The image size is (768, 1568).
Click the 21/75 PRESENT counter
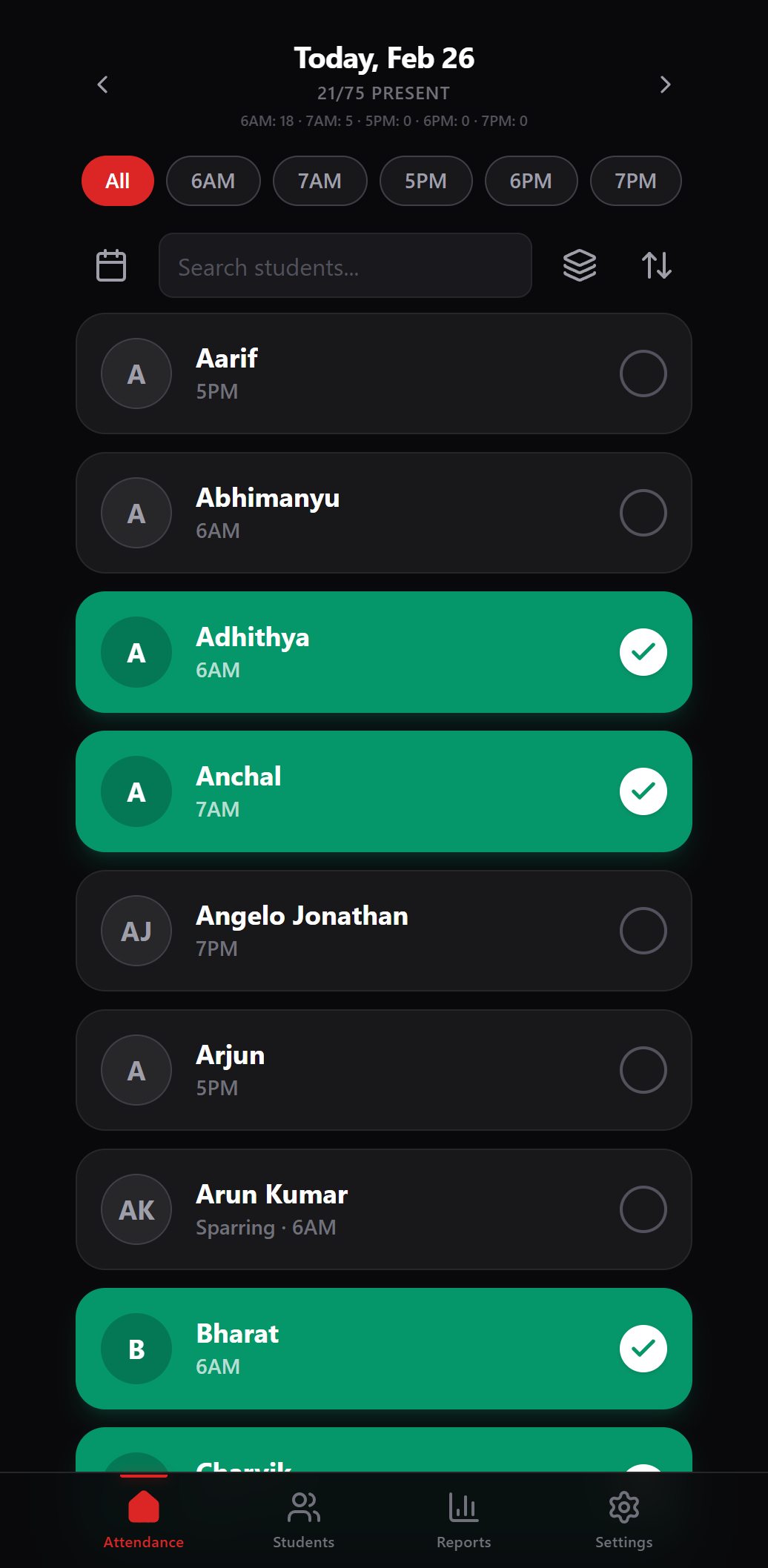point(383,93)
